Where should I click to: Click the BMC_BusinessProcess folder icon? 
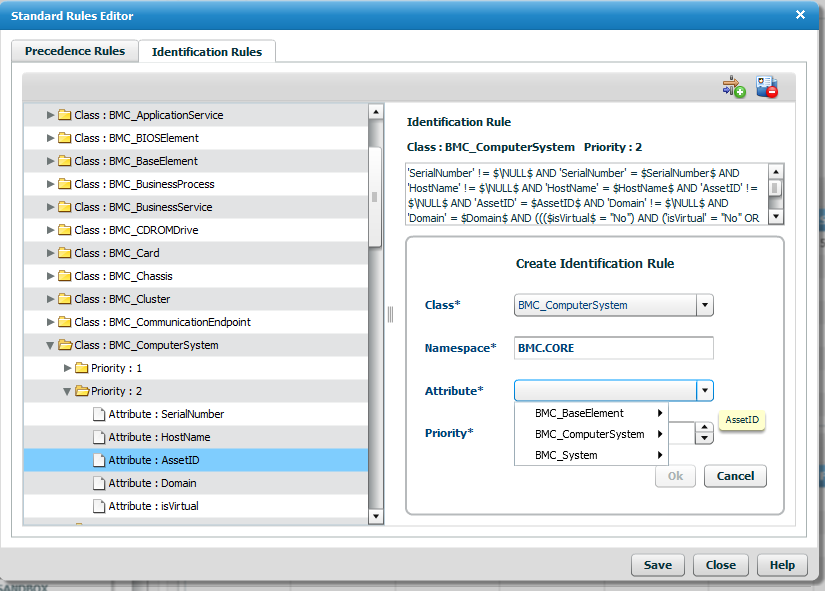(65, 184)
